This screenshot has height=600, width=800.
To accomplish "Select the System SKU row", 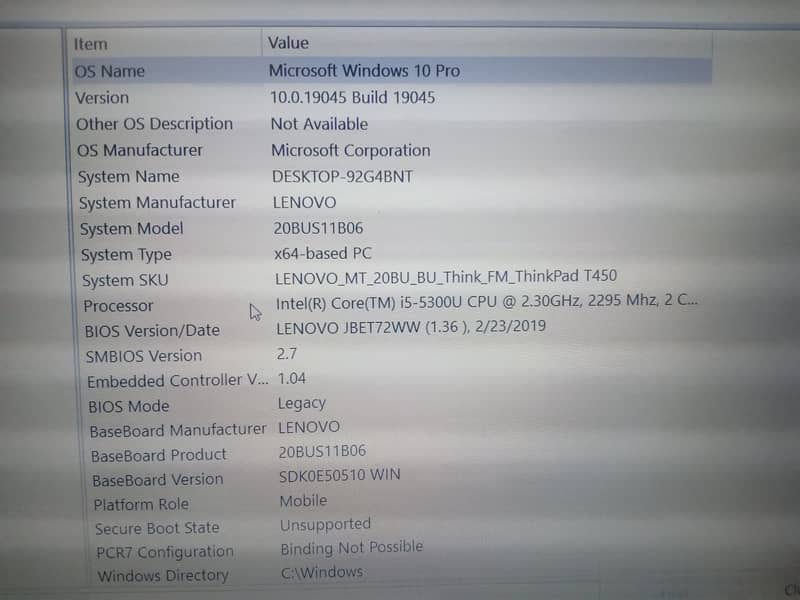I will pyautogui.click(x=125, y=280).
